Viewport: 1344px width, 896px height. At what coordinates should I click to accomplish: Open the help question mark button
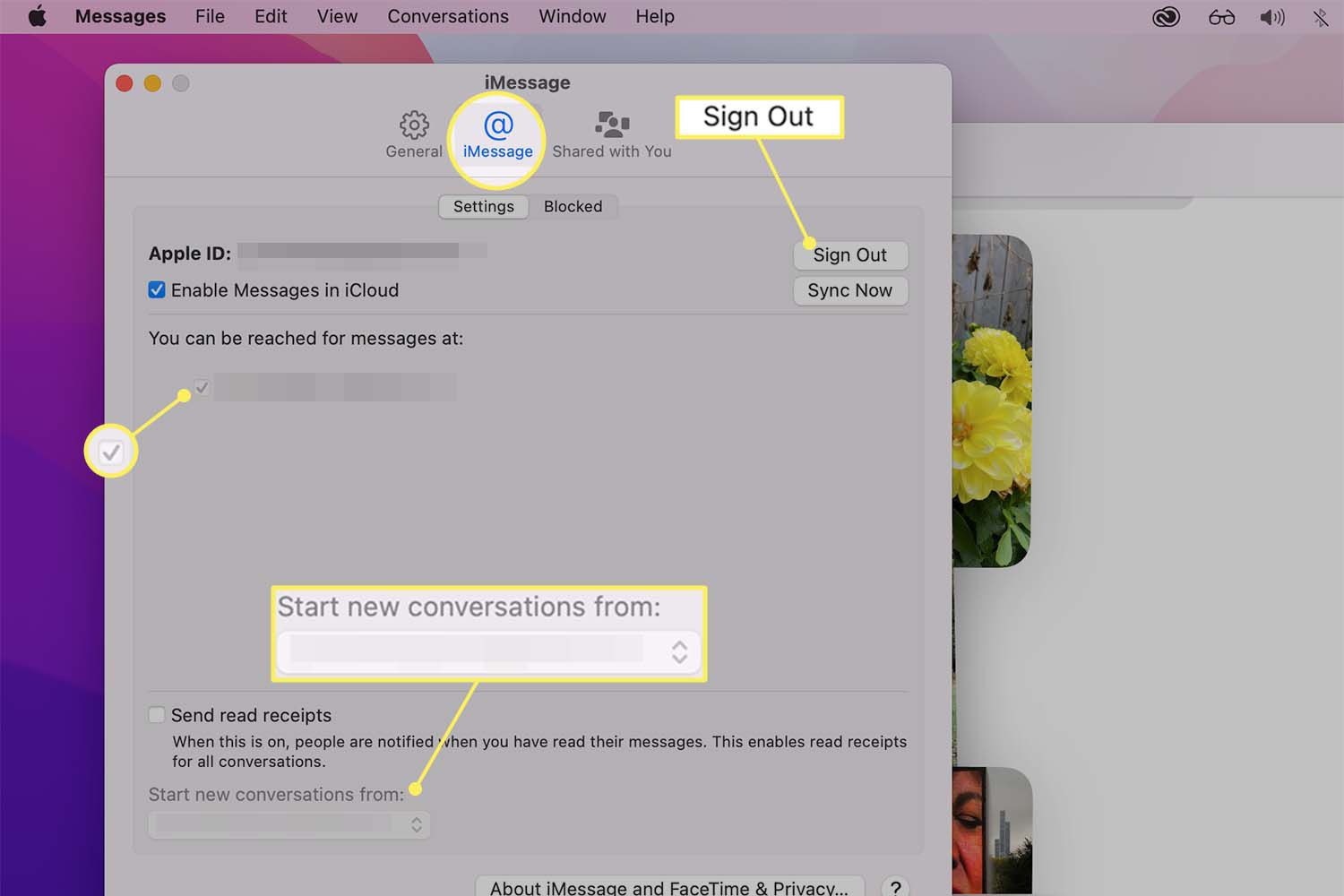pyautogui.click(x=895, y=887)
